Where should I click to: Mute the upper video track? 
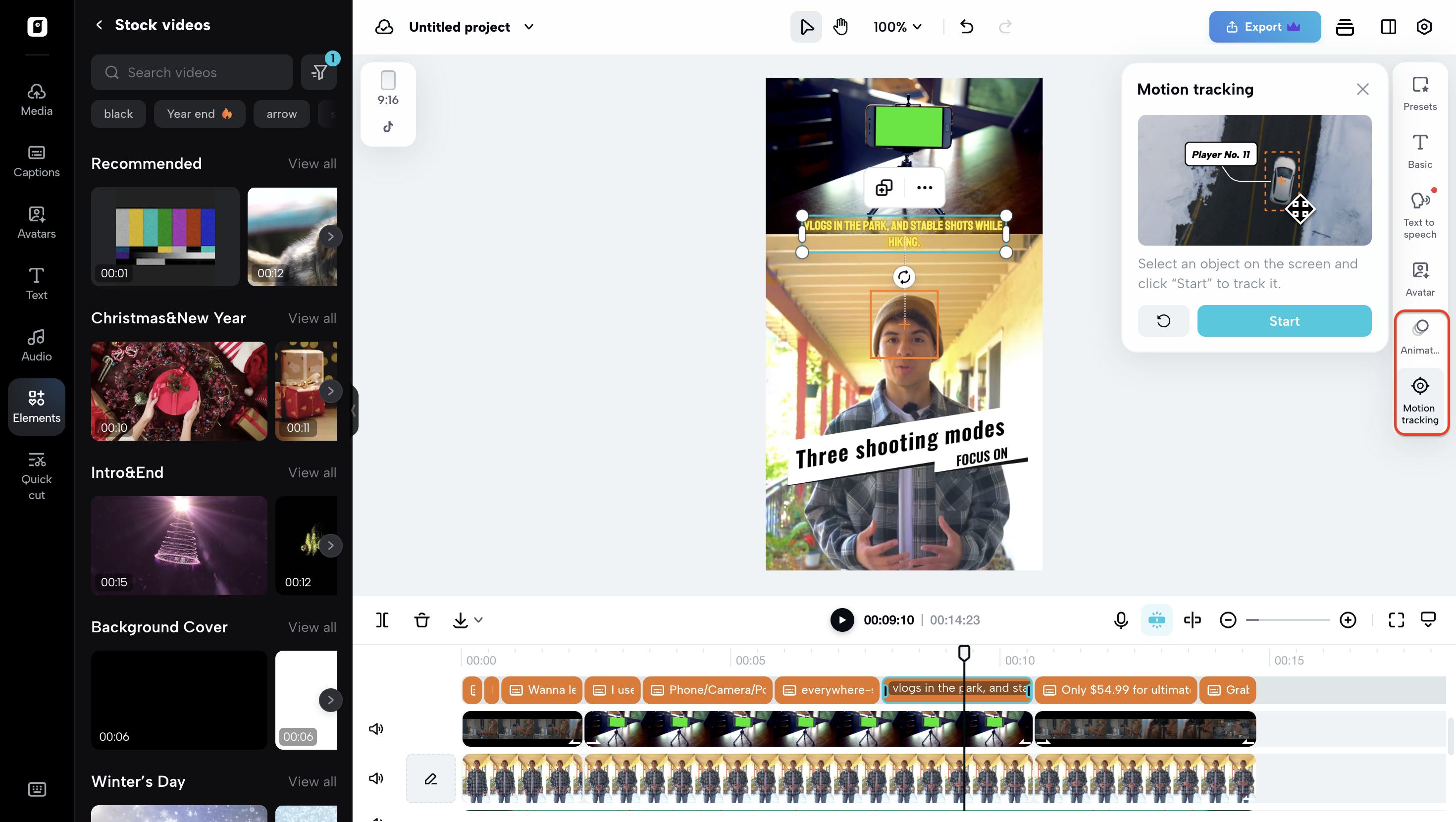point(376,728)
